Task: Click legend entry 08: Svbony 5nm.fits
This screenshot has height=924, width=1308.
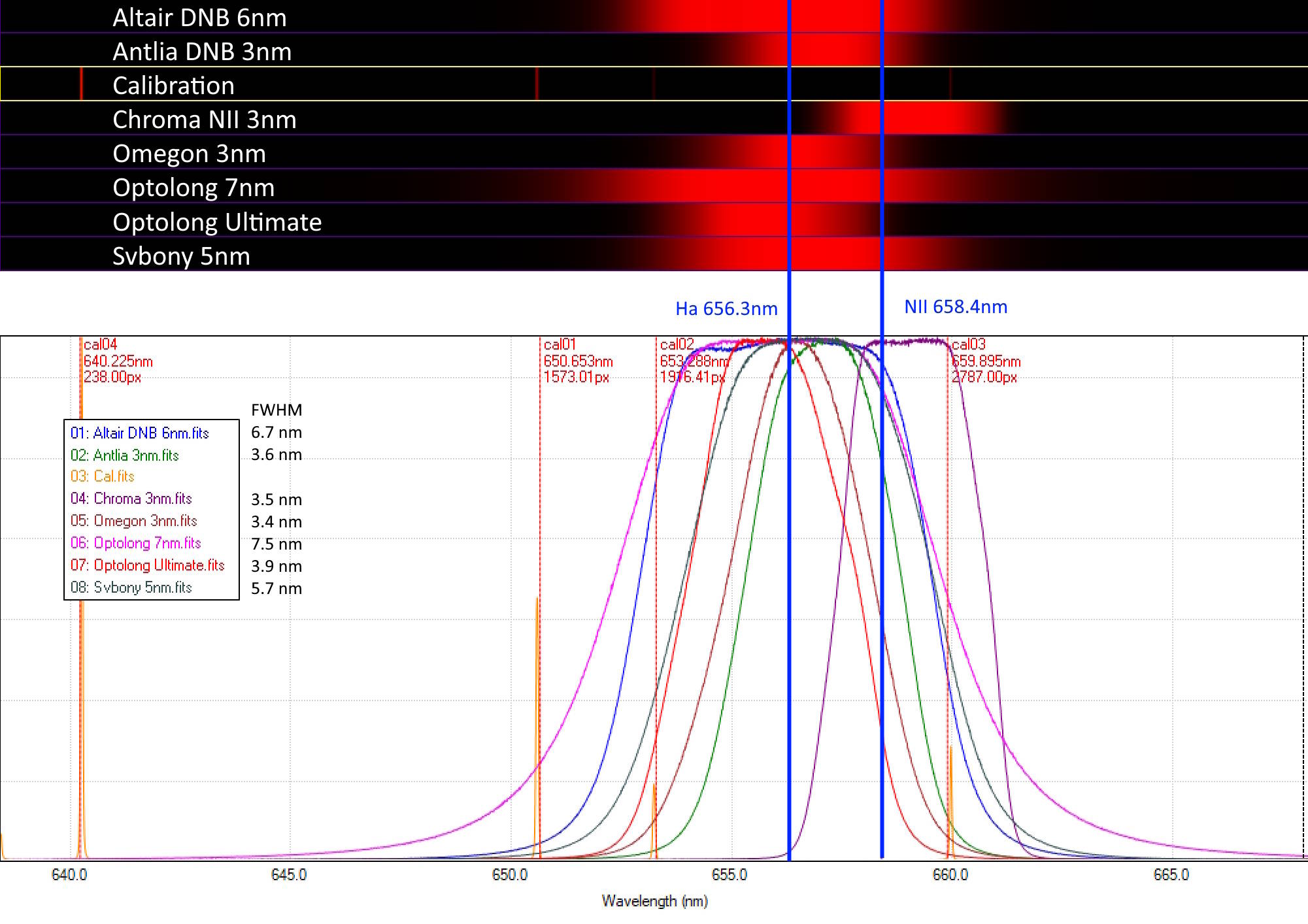Action: pos(131,587)
